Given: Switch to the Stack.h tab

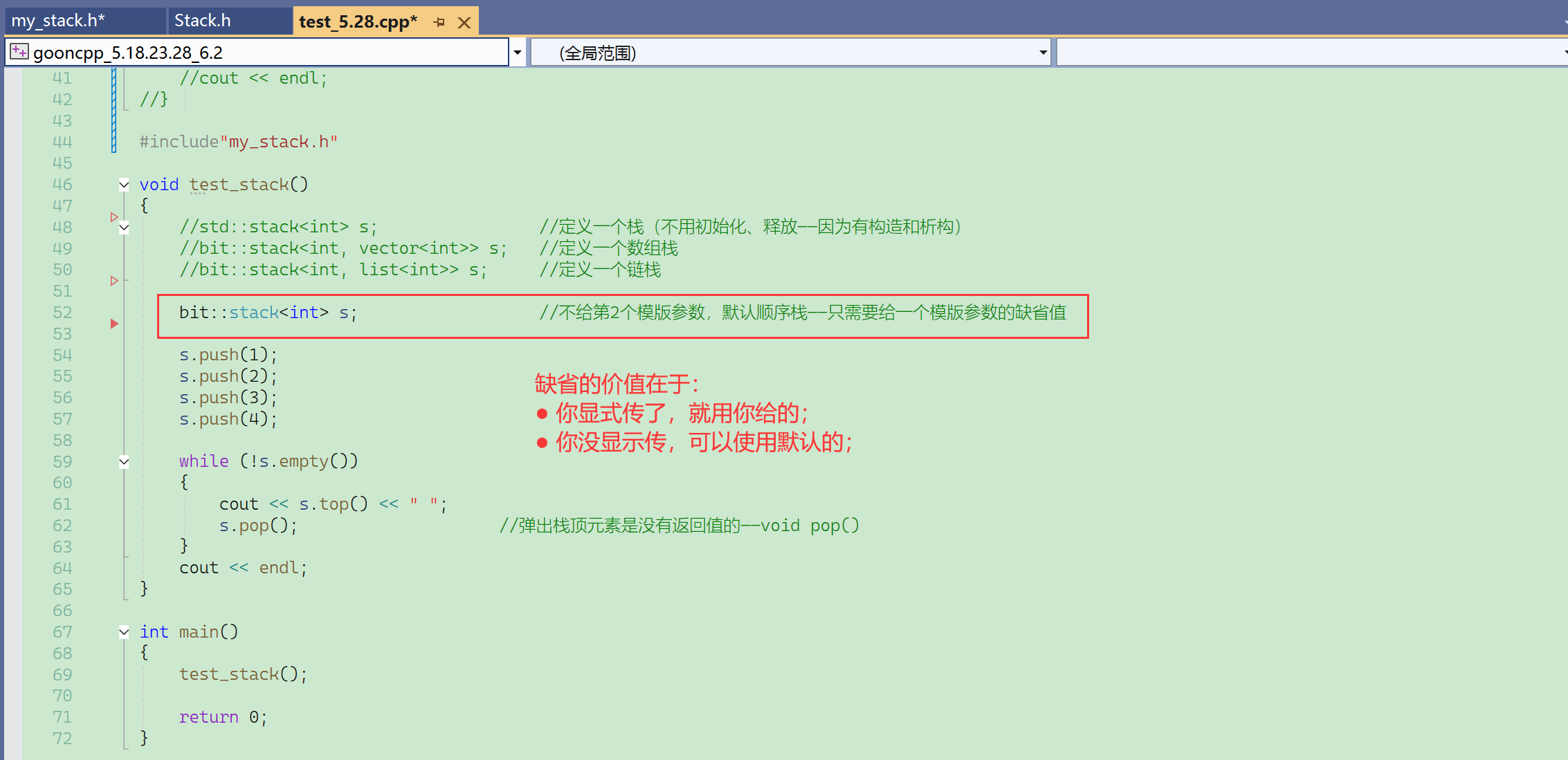Looking at the screenshot, I should pyautogui.click(x=202, y=21).
